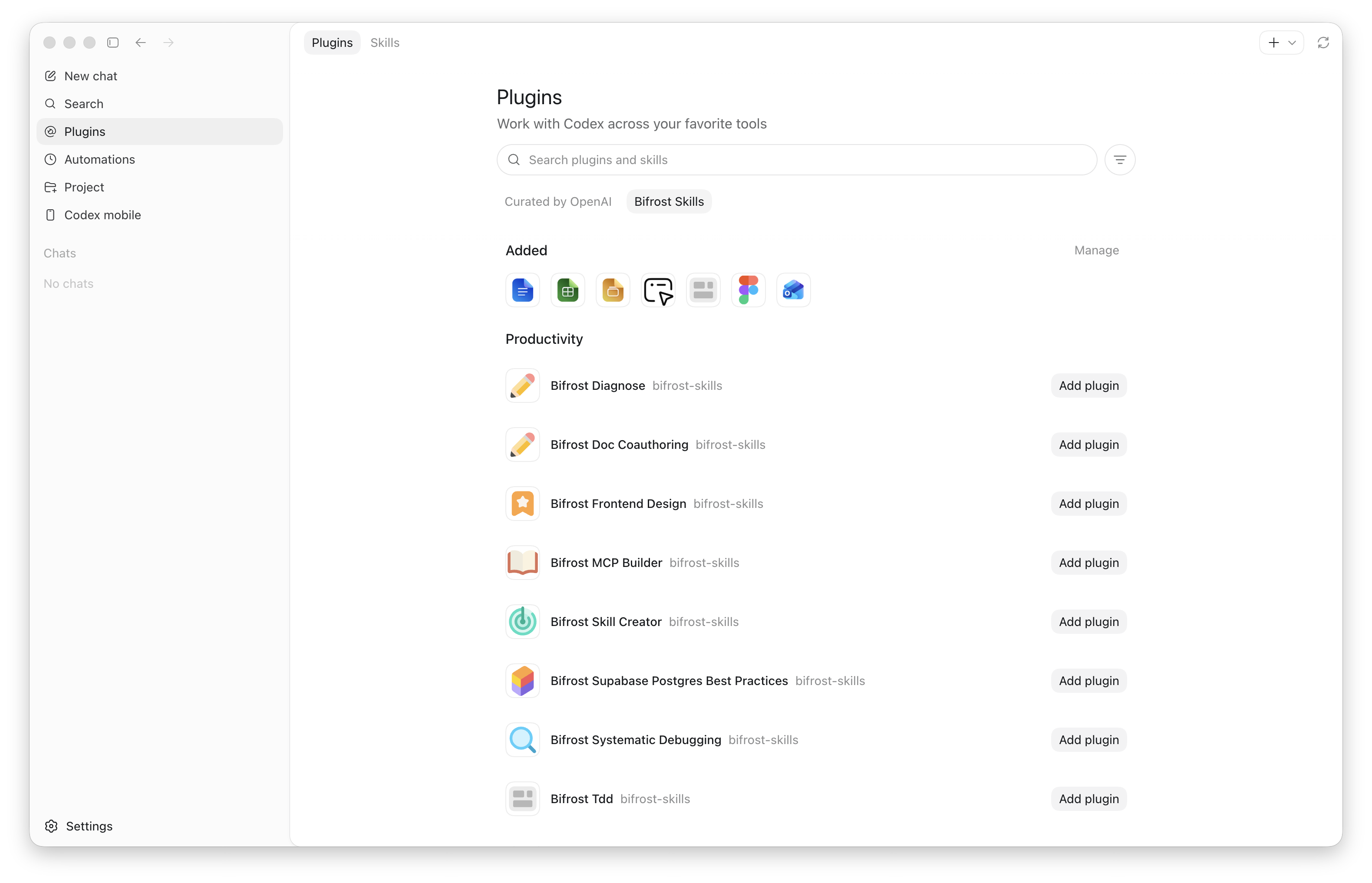Open the green spreadsheet added plugin icon
1372x883 pixels.
pos(567,290)
